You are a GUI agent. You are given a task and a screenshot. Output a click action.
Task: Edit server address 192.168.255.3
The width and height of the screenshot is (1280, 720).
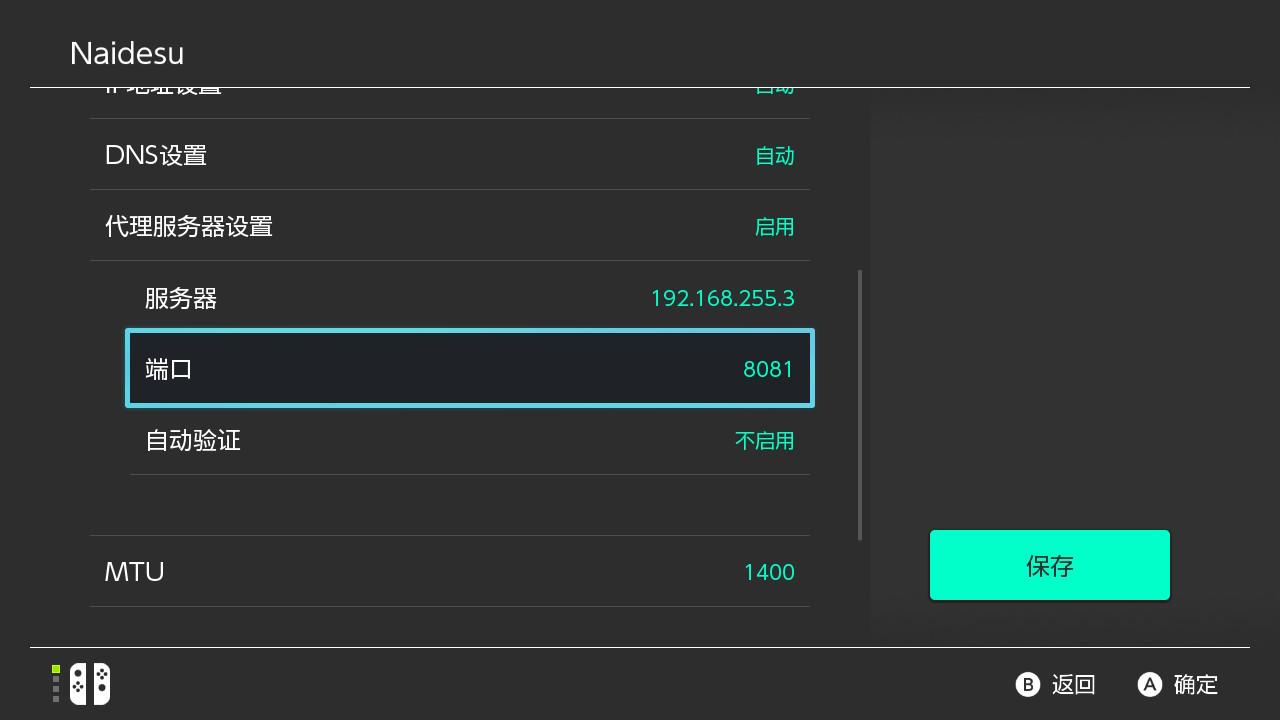(722, 298)
